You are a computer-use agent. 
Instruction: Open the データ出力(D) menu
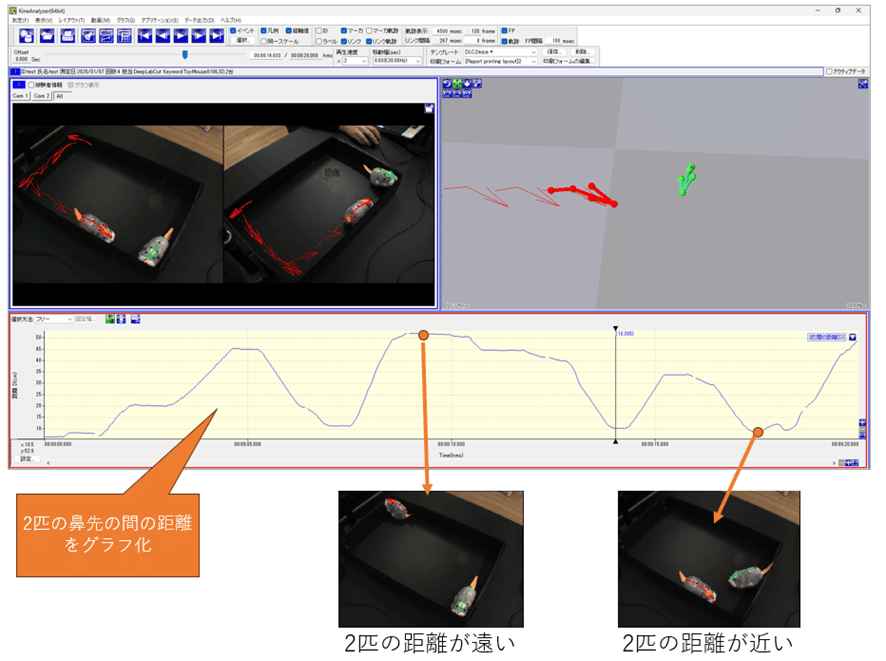click(x=199, y=20)
